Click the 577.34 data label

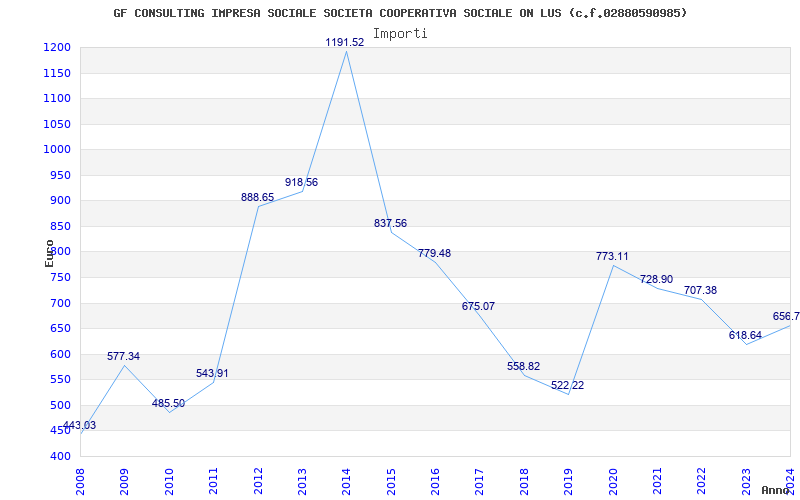(123, 356)
